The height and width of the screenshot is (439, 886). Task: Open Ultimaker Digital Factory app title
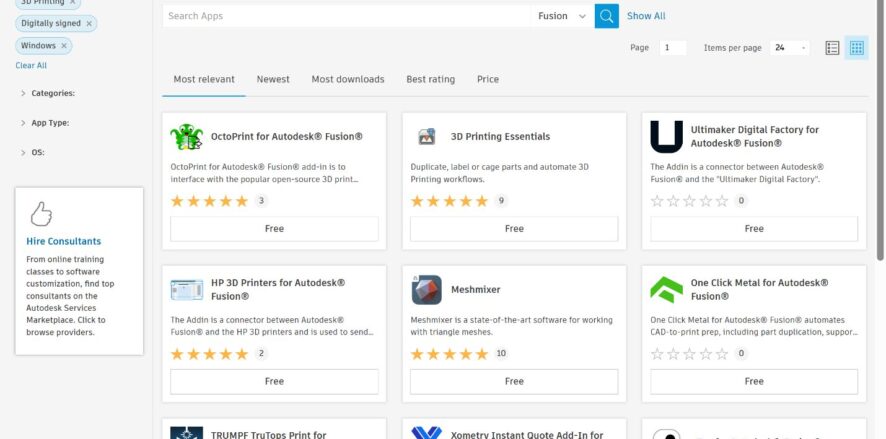click(754, 137)
